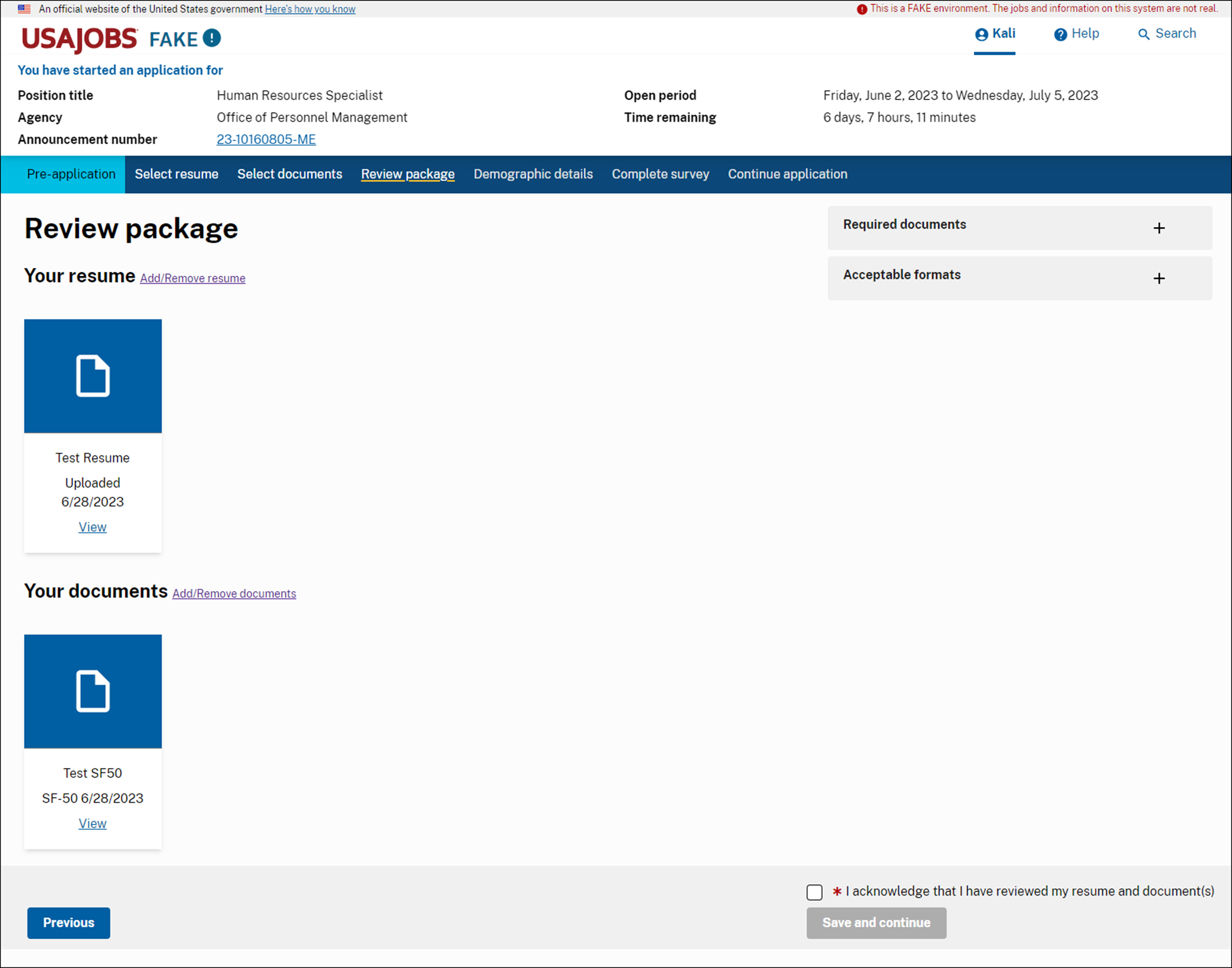This screenshot has width=1232, height=968.
Task: Check the acknowledge reviewed resume checkbox
Action: click(814, 892)
